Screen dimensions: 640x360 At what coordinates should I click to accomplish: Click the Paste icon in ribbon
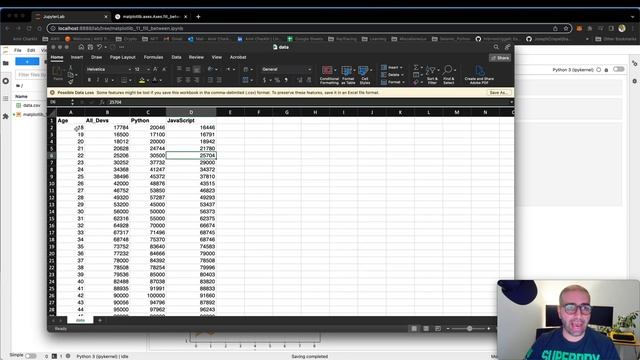[x=58, y=73]
